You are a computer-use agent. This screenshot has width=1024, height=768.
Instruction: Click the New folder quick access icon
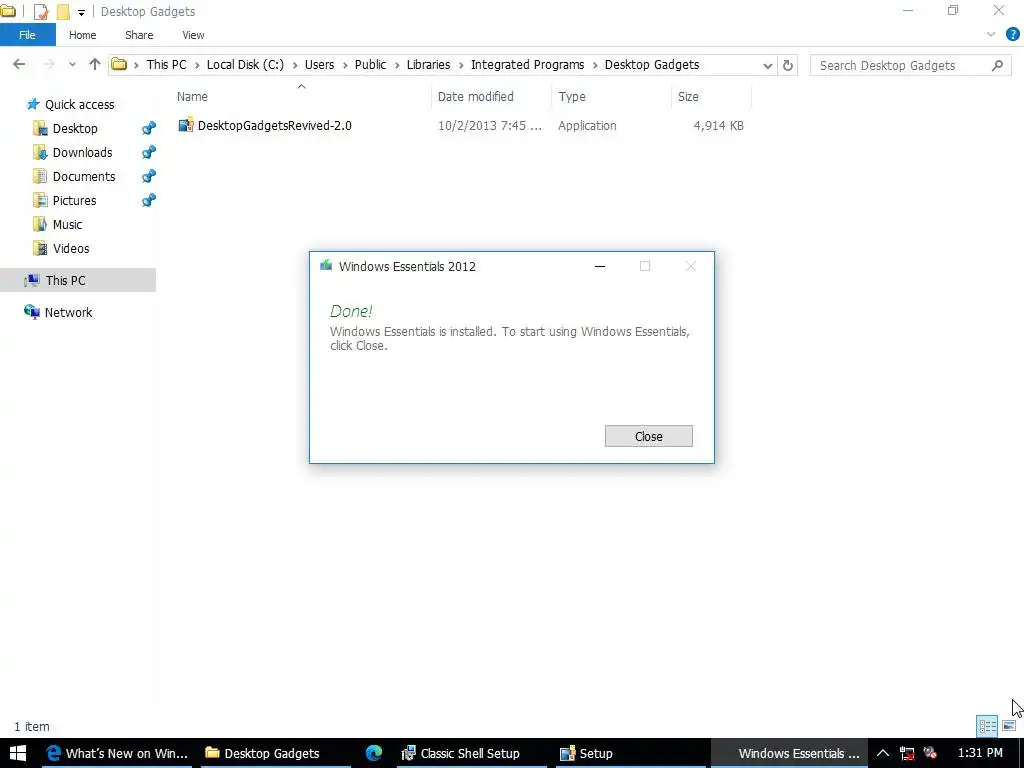click(x=63, y=11)
